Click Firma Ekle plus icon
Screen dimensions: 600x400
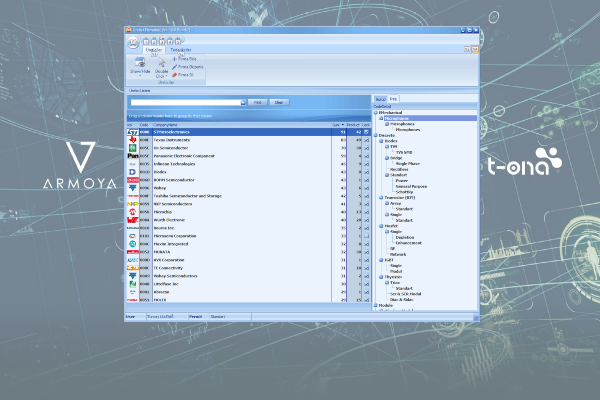(174, 59)
